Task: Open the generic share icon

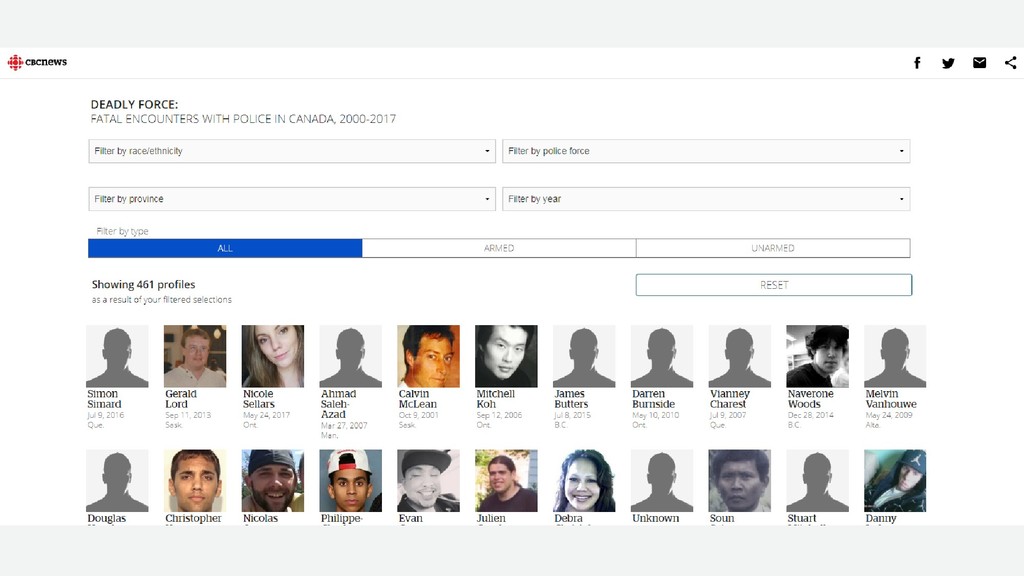Action: (x=1011, y=63)
